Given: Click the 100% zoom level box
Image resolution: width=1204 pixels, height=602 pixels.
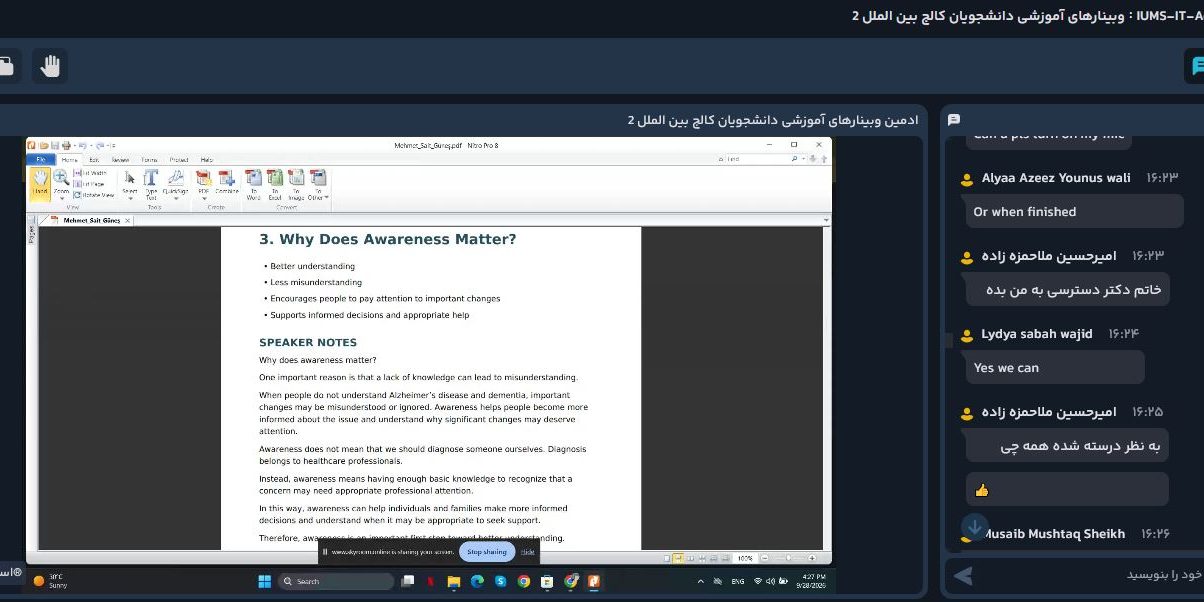Looking at the screenshot, I should click(x=745, y=558).
